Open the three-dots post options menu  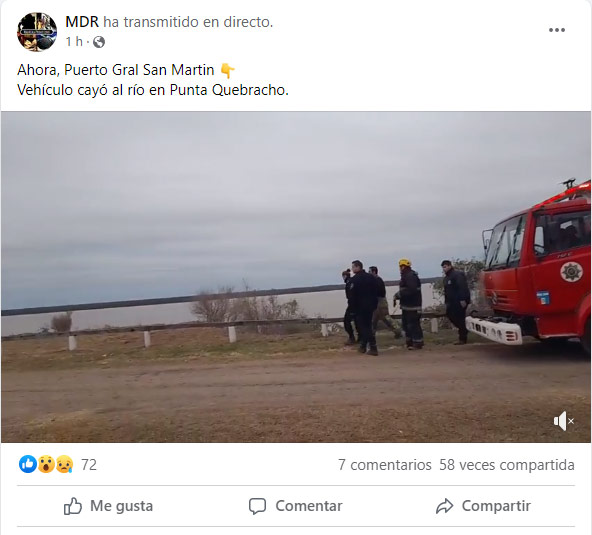point(557,30)
